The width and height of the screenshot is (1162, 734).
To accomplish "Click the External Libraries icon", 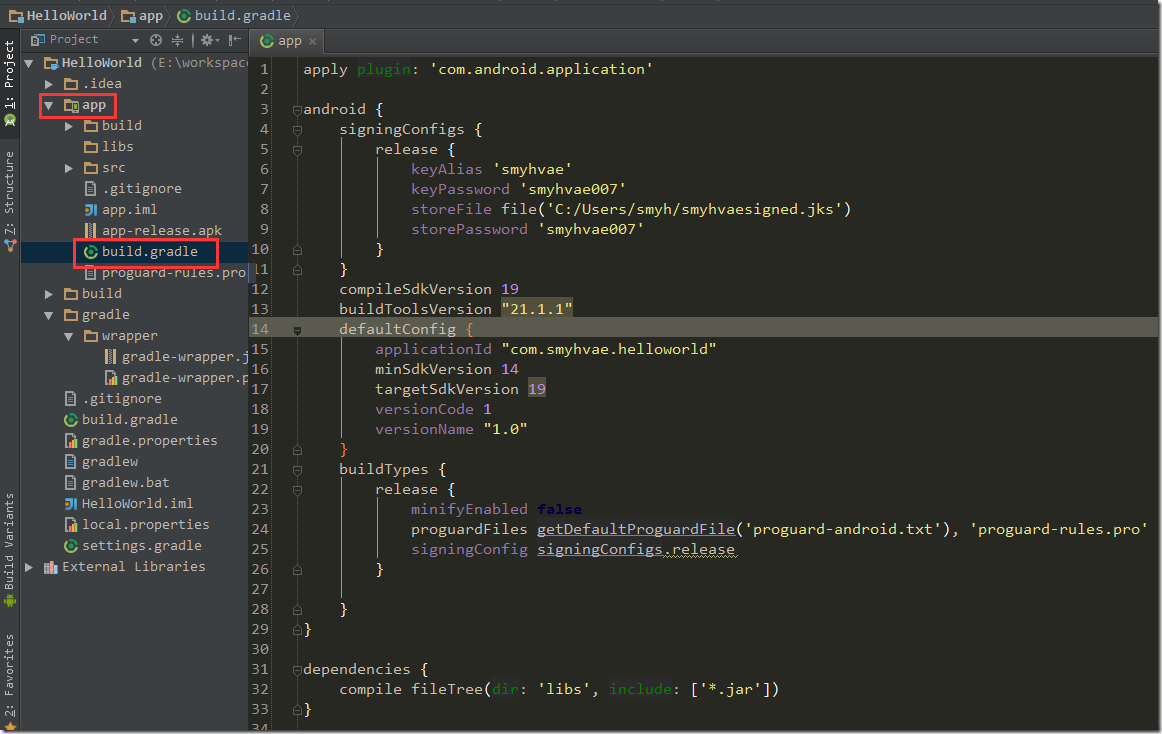I will pos(51,567).
